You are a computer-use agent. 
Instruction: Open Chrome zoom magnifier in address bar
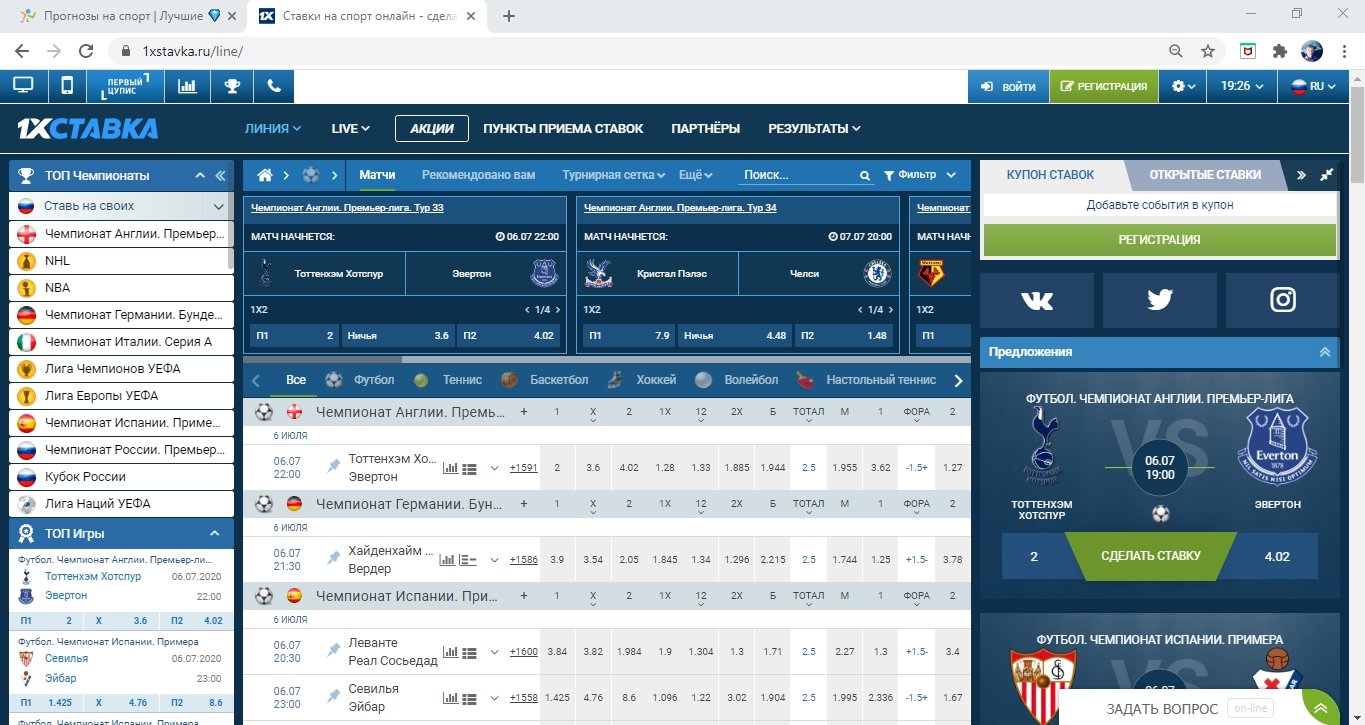coord(1176,50)
